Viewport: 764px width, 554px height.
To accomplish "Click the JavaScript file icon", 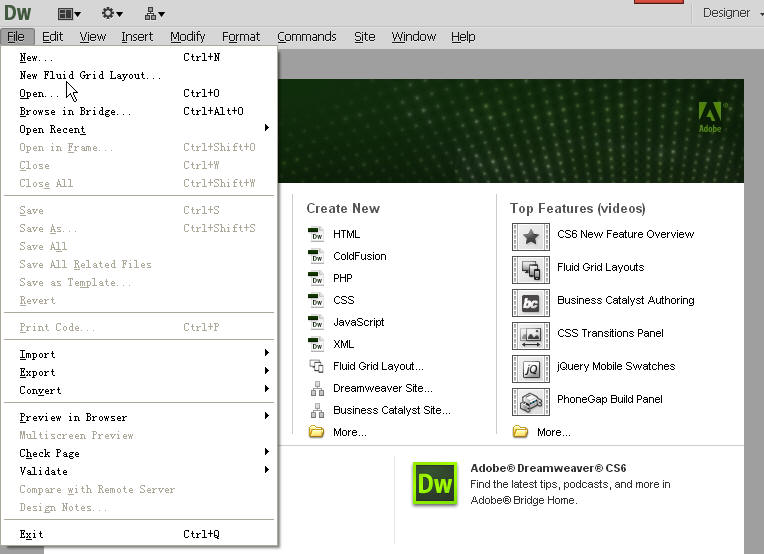I will tap(316, 322).
